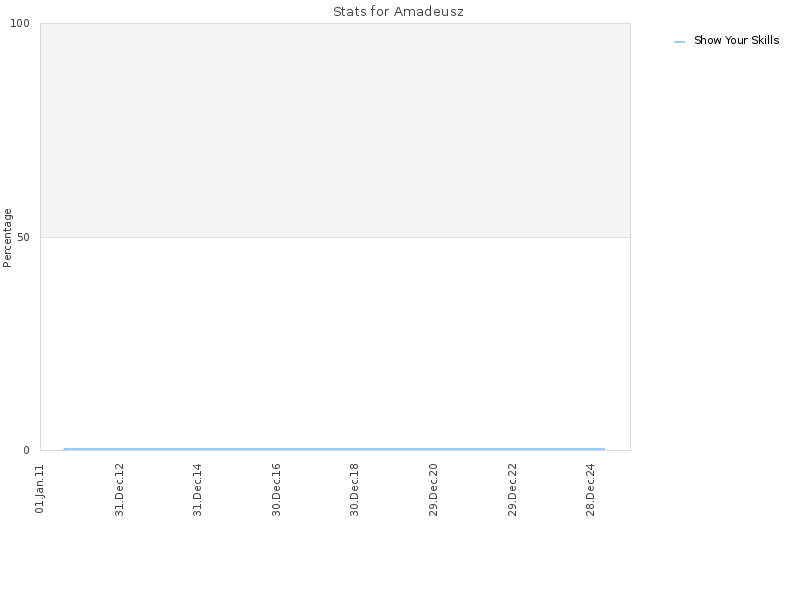Click the 50 percent horizontal gridline
This screenshot has width=800, height=600.
(x=335, y=237)
